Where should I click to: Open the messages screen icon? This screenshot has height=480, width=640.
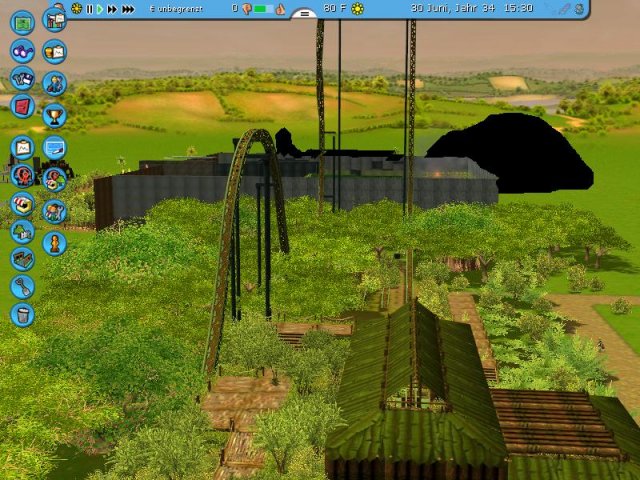(55, 148)
